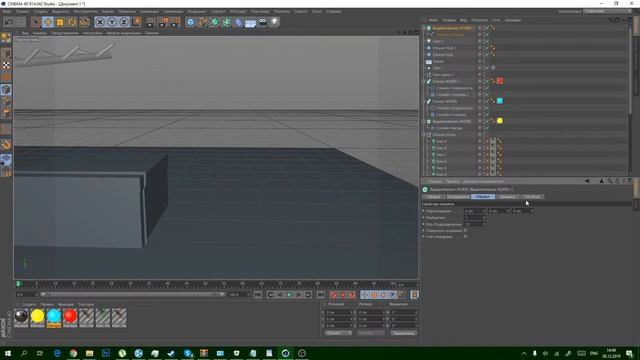Collapse the red-tagged Sweep NURBS tree node

424,81
